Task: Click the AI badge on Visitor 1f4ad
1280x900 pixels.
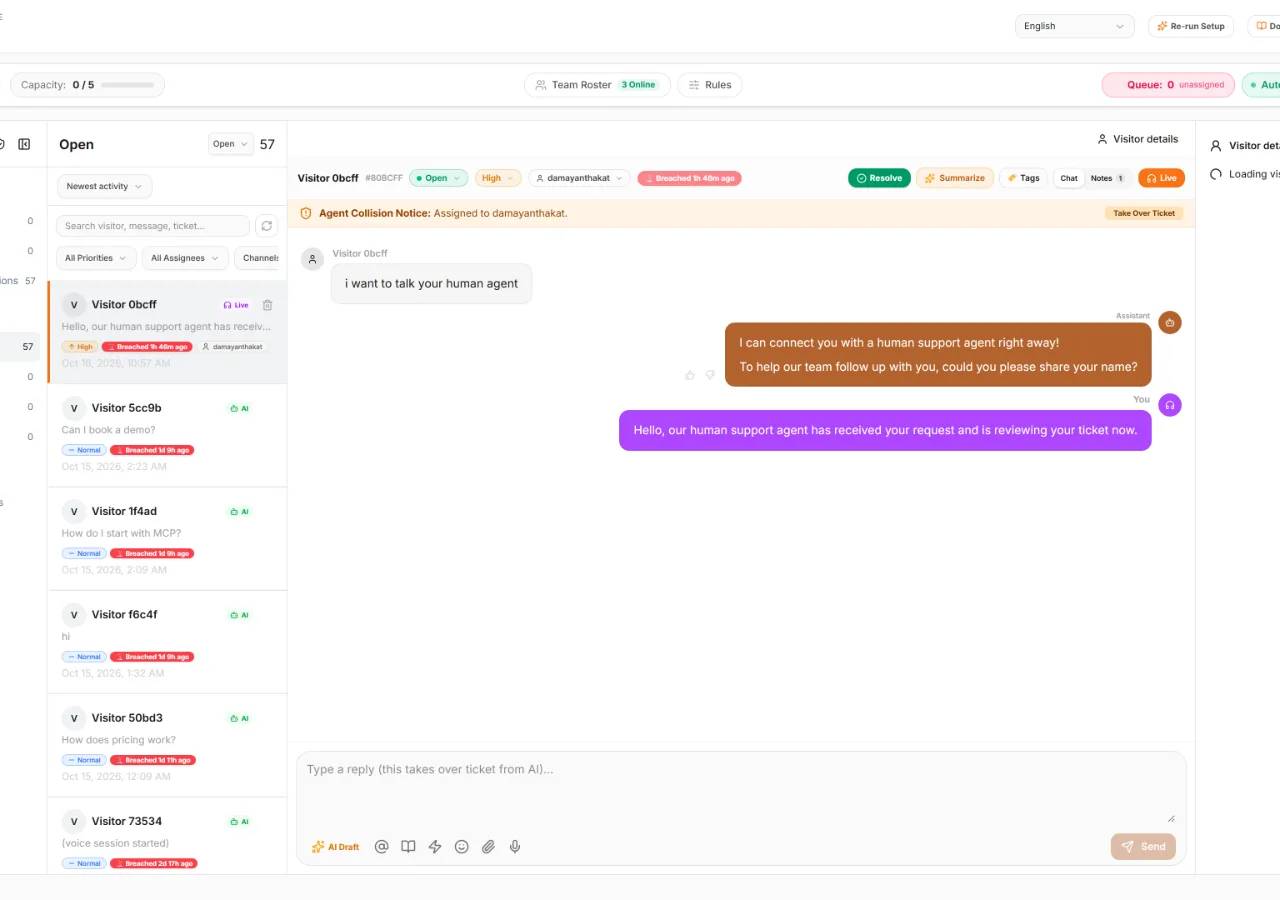Action: click(x=239, y=512)
